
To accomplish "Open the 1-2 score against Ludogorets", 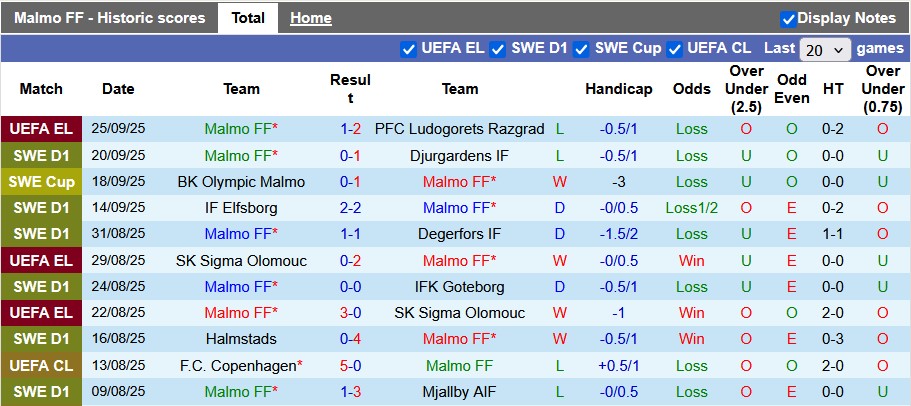I will [350, 129].
